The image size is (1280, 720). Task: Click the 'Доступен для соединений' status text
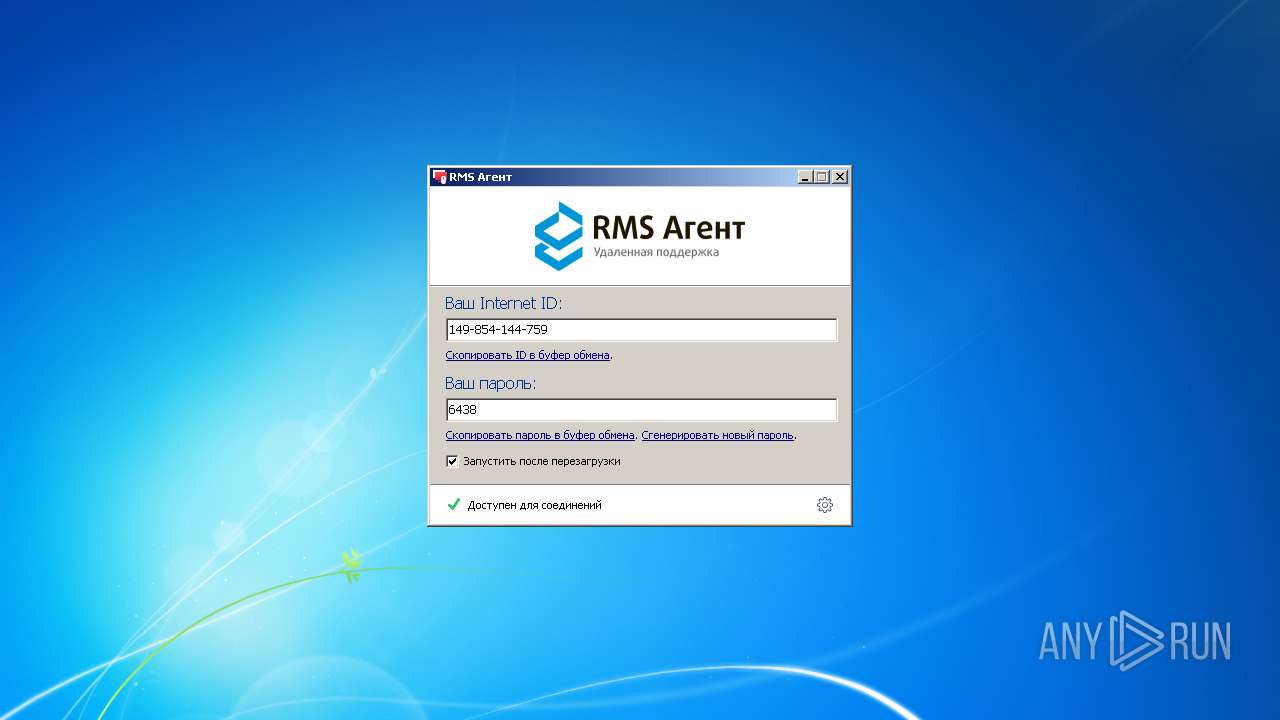535,506
